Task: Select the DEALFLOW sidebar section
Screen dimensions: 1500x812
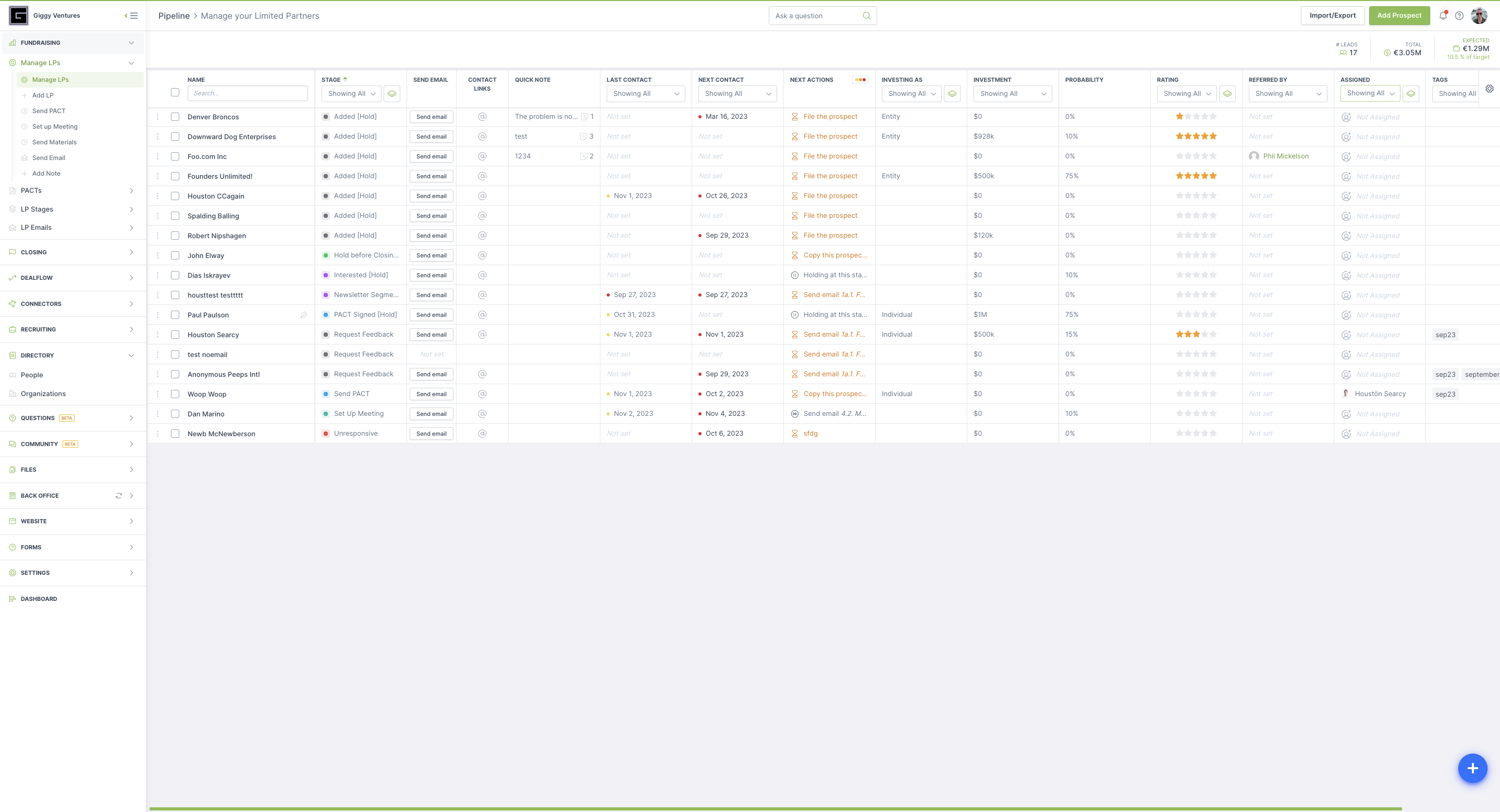Action: 71,278
